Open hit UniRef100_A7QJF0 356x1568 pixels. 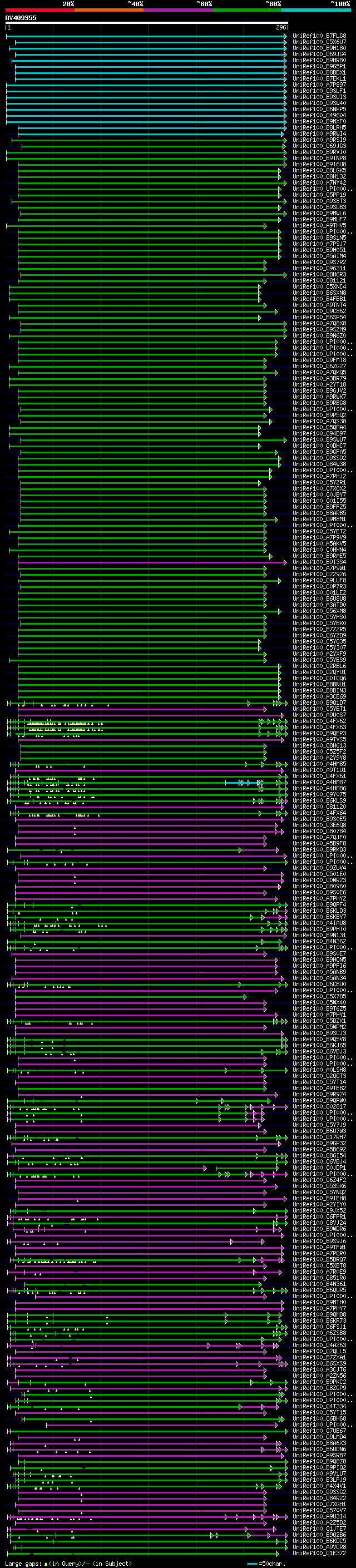point(319,837)
